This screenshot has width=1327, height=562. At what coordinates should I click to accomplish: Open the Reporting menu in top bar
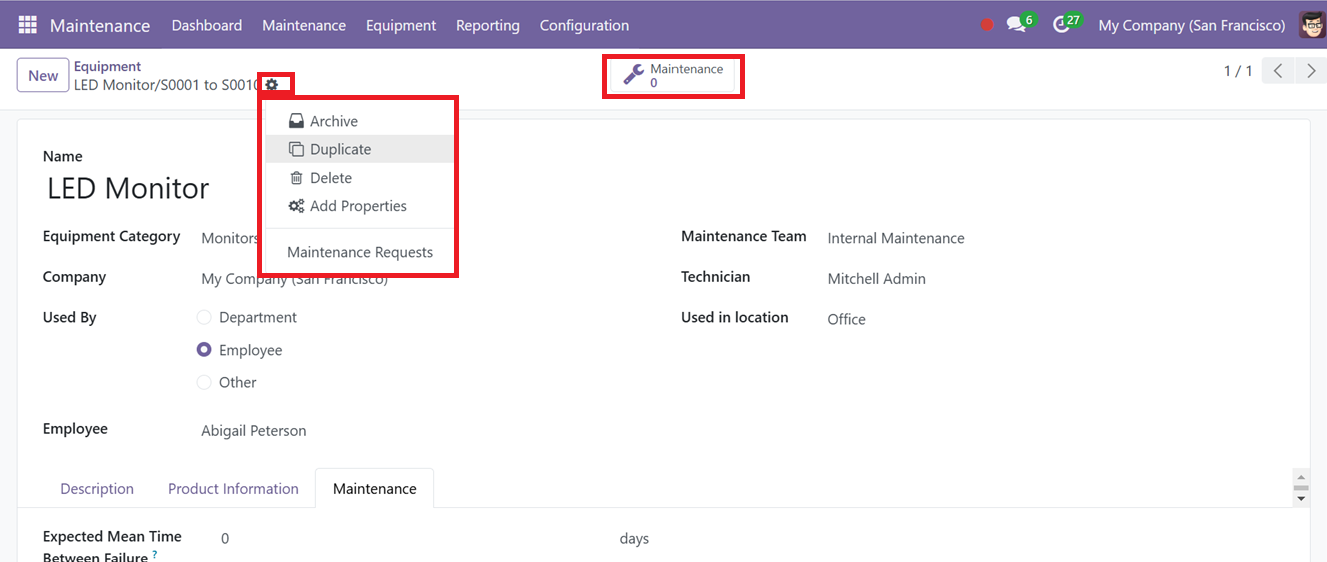click(x=488, y=25)
